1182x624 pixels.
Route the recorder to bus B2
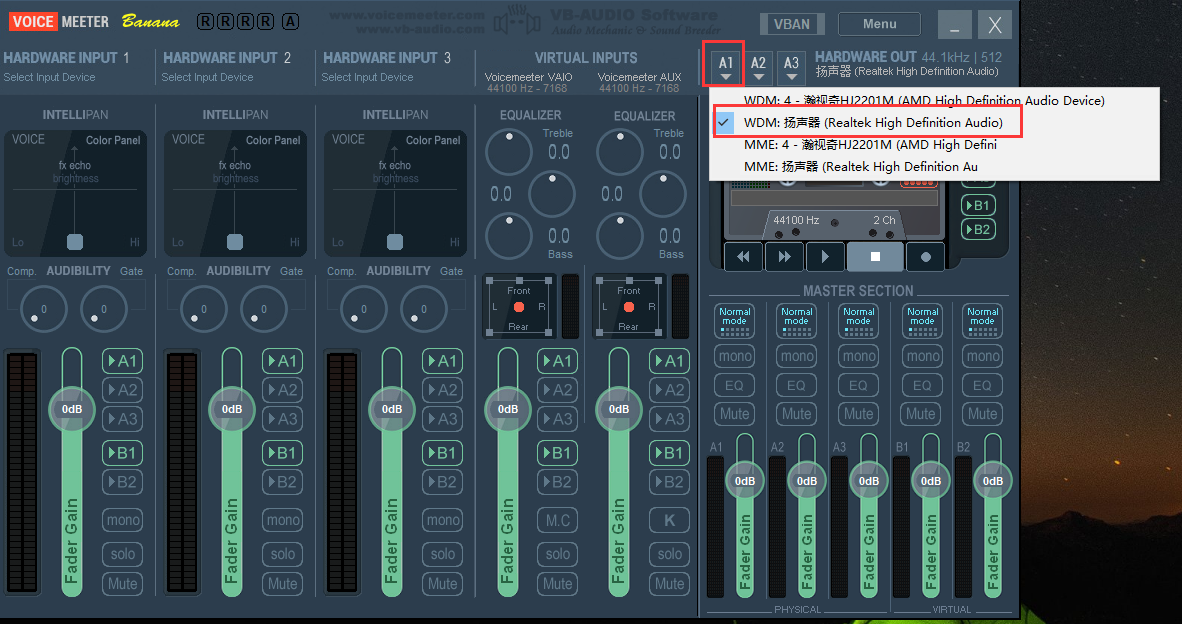[978, 229]
